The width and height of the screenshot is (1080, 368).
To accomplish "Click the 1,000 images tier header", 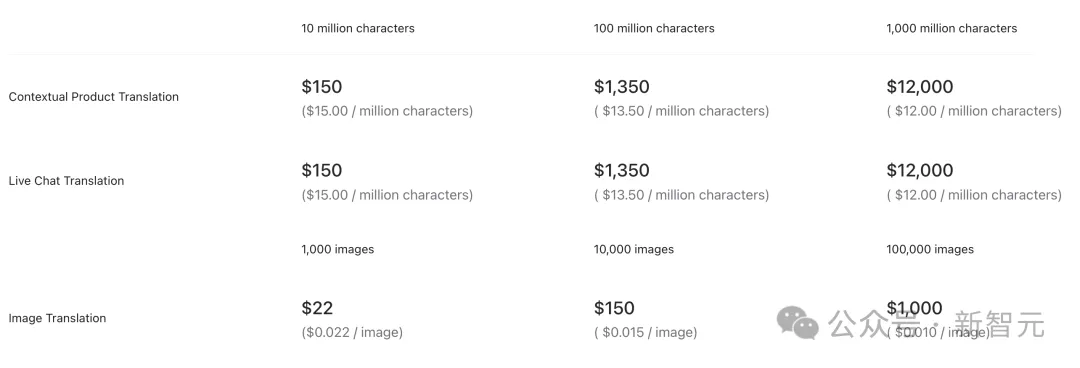I will 338,249.
